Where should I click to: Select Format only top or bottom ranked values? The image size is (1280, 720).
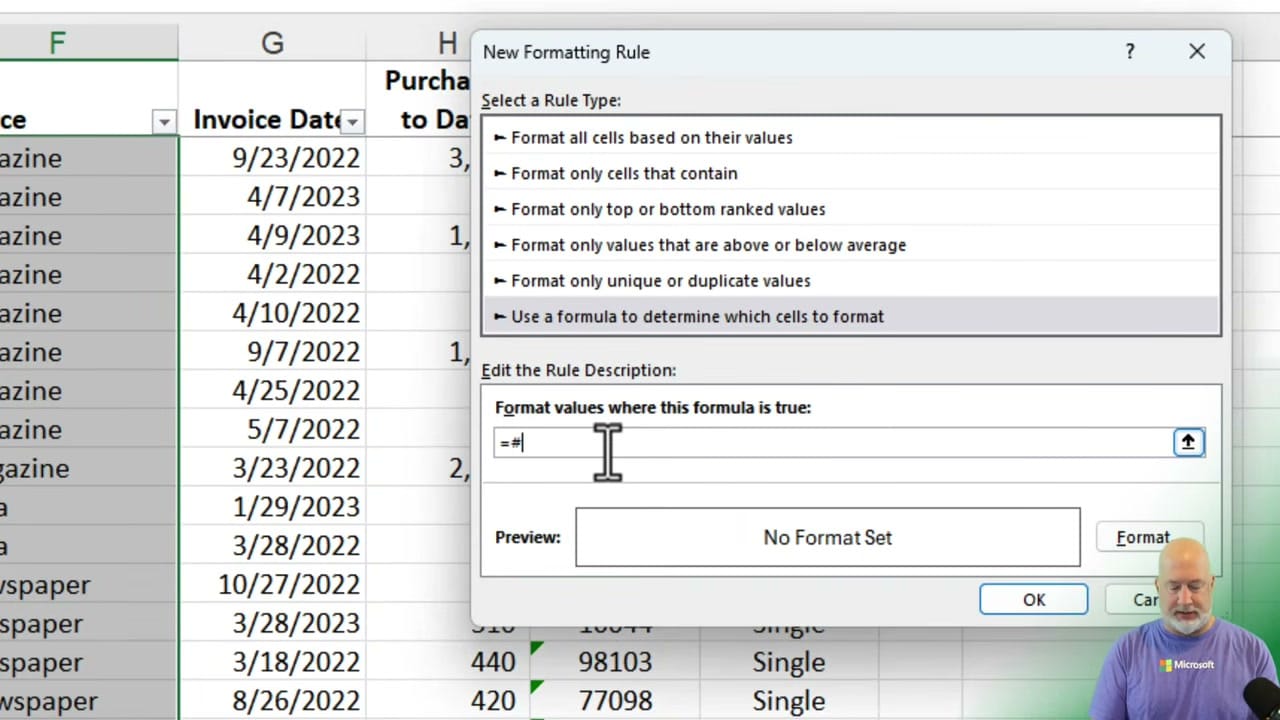(668, 209)
